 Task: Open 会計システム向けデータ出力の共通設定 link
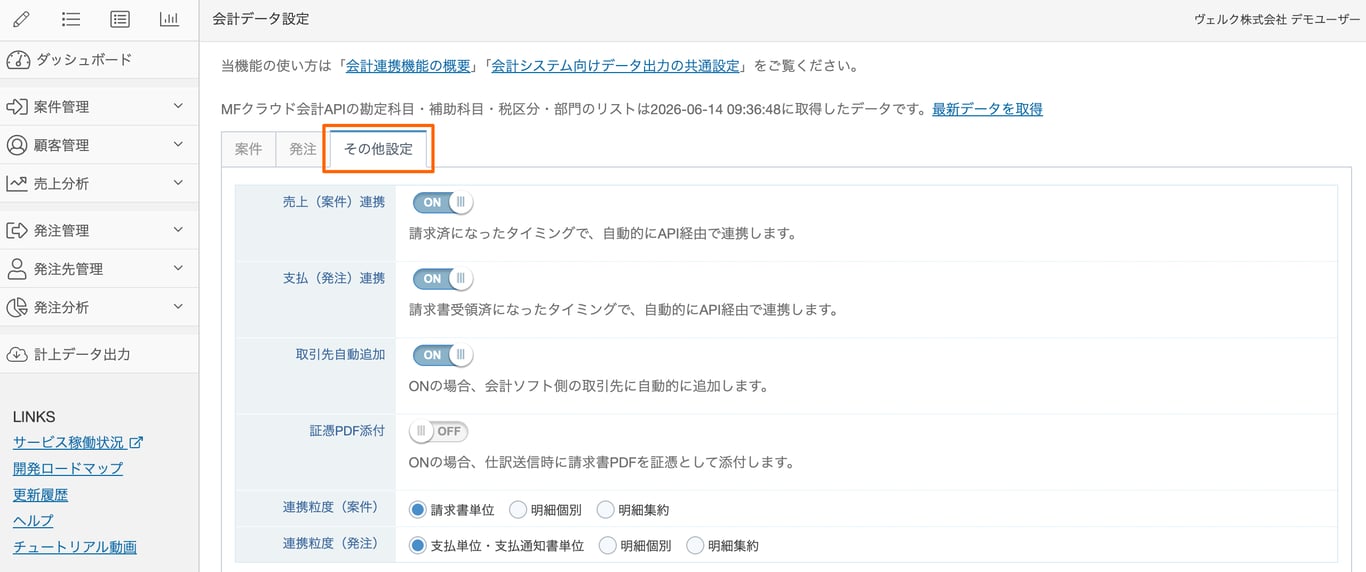(616, 66)
